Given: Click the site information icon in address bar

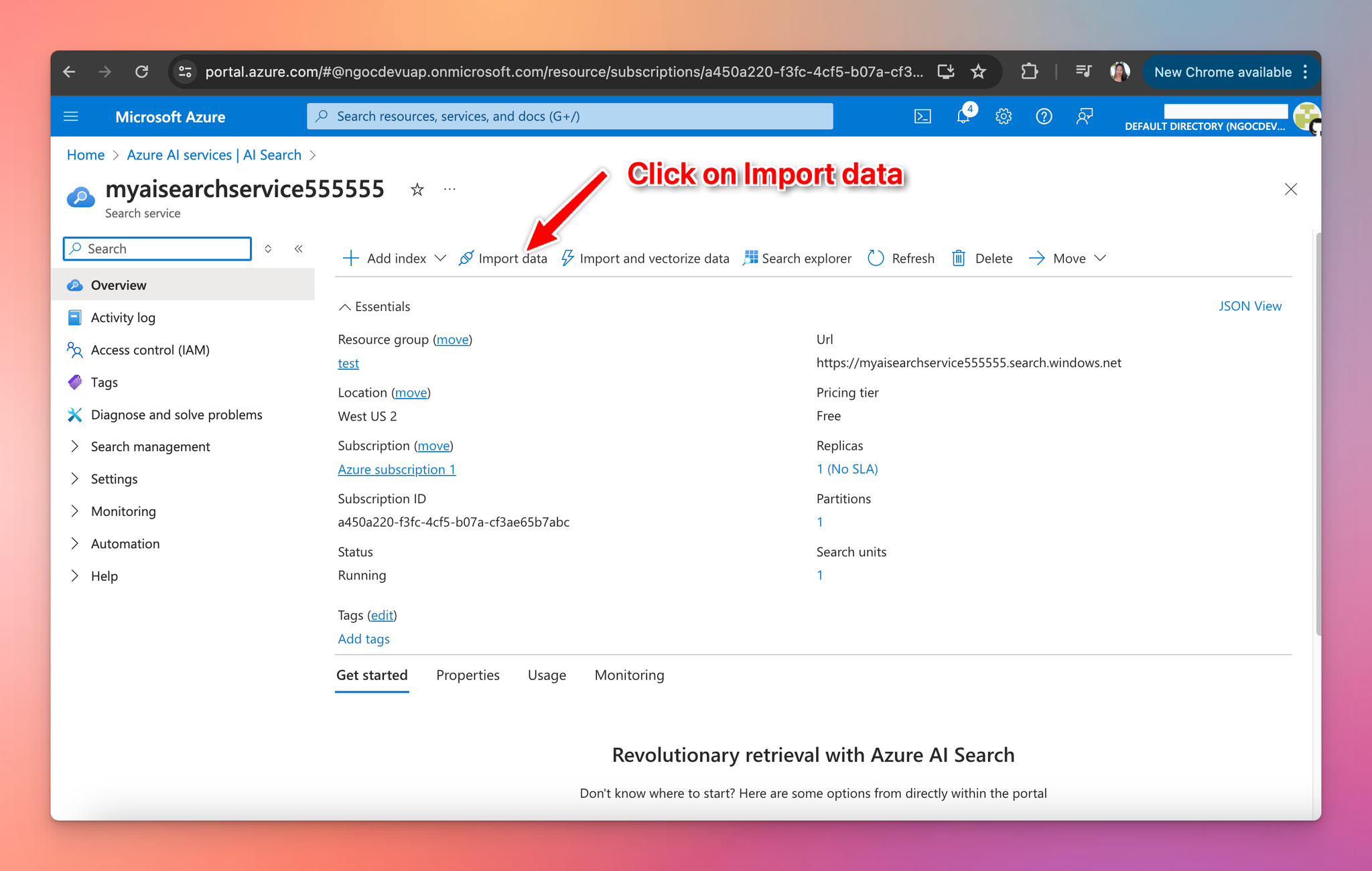Looking at the screenshot, I should [186, 72].
